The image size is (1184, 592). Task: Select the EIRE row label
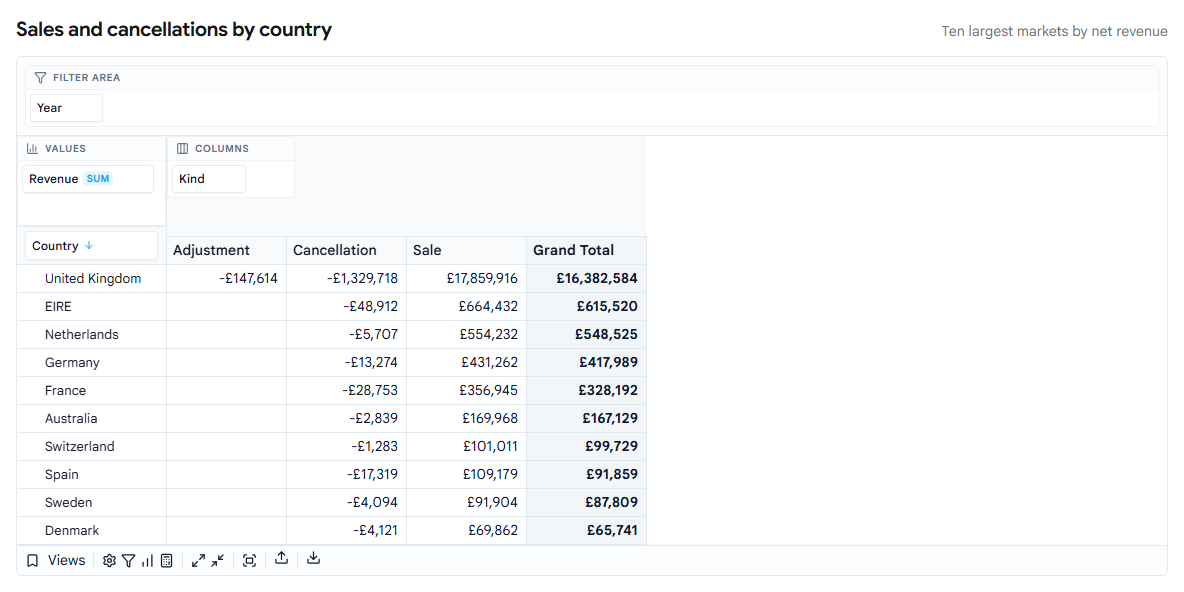tap(59, 307)
